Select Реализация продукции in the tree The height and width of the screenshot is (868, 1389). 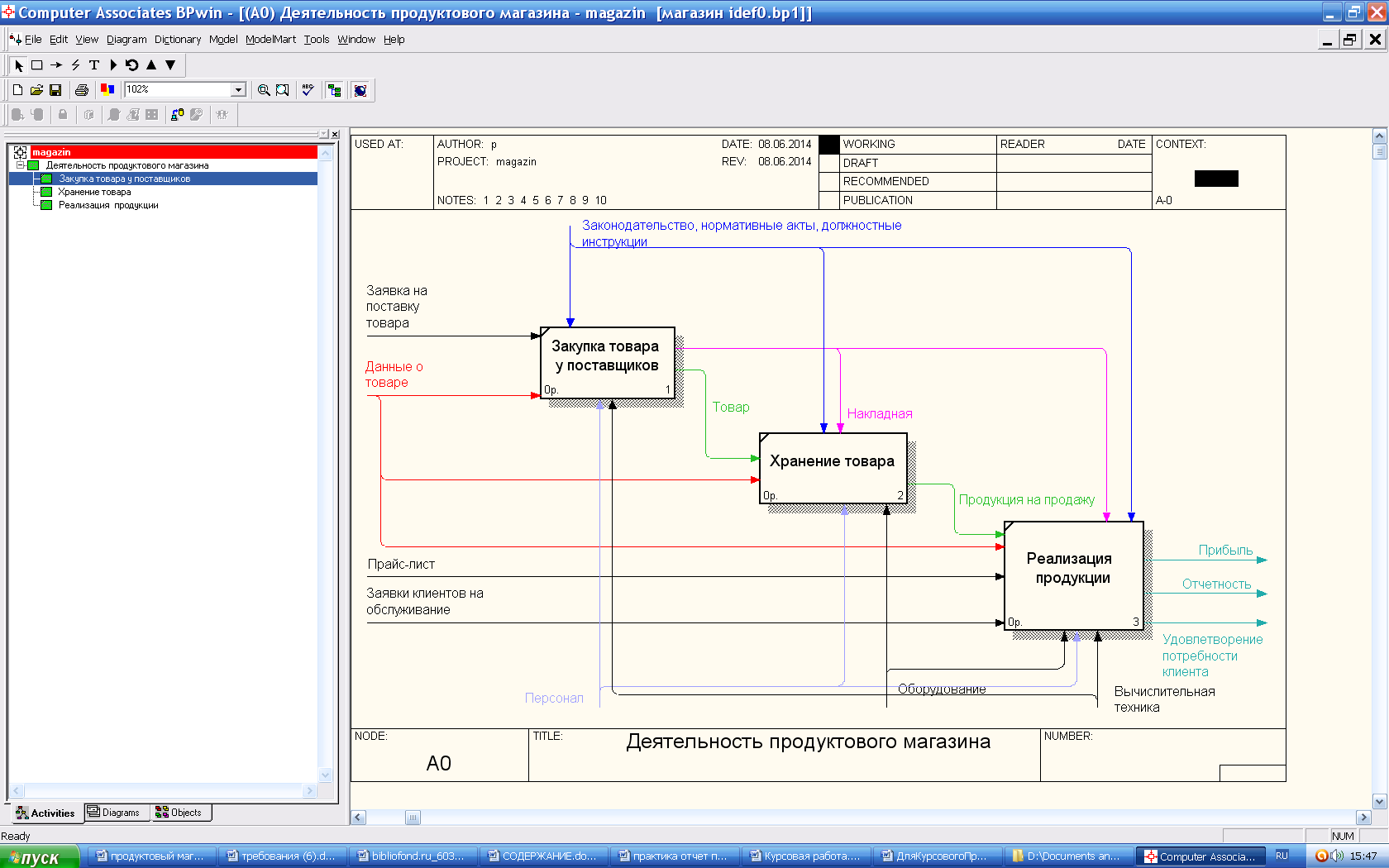tap(108, 205)
